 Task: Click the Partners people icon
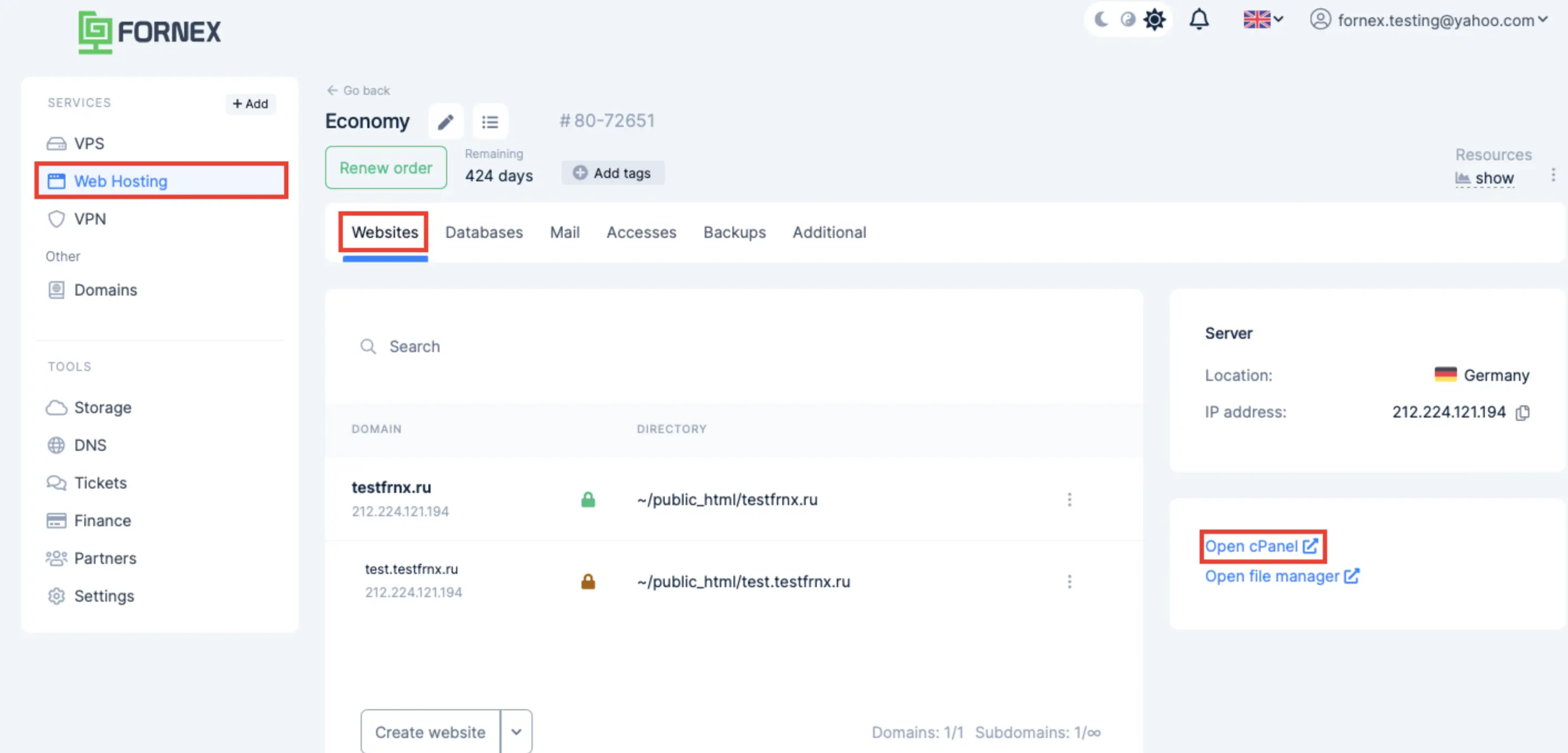[57, 558]
